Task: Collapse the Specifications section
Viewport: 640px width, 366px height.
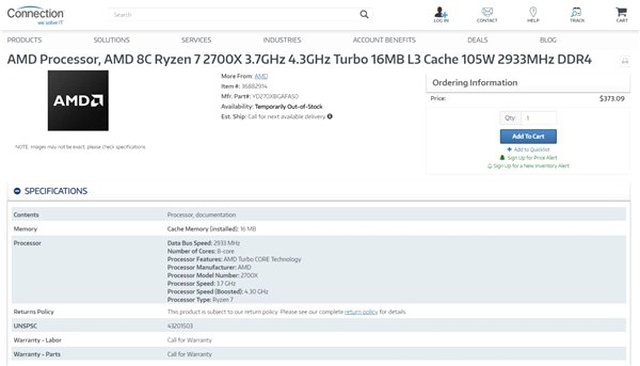Action: pyautogui.click(x=17, y=191)
